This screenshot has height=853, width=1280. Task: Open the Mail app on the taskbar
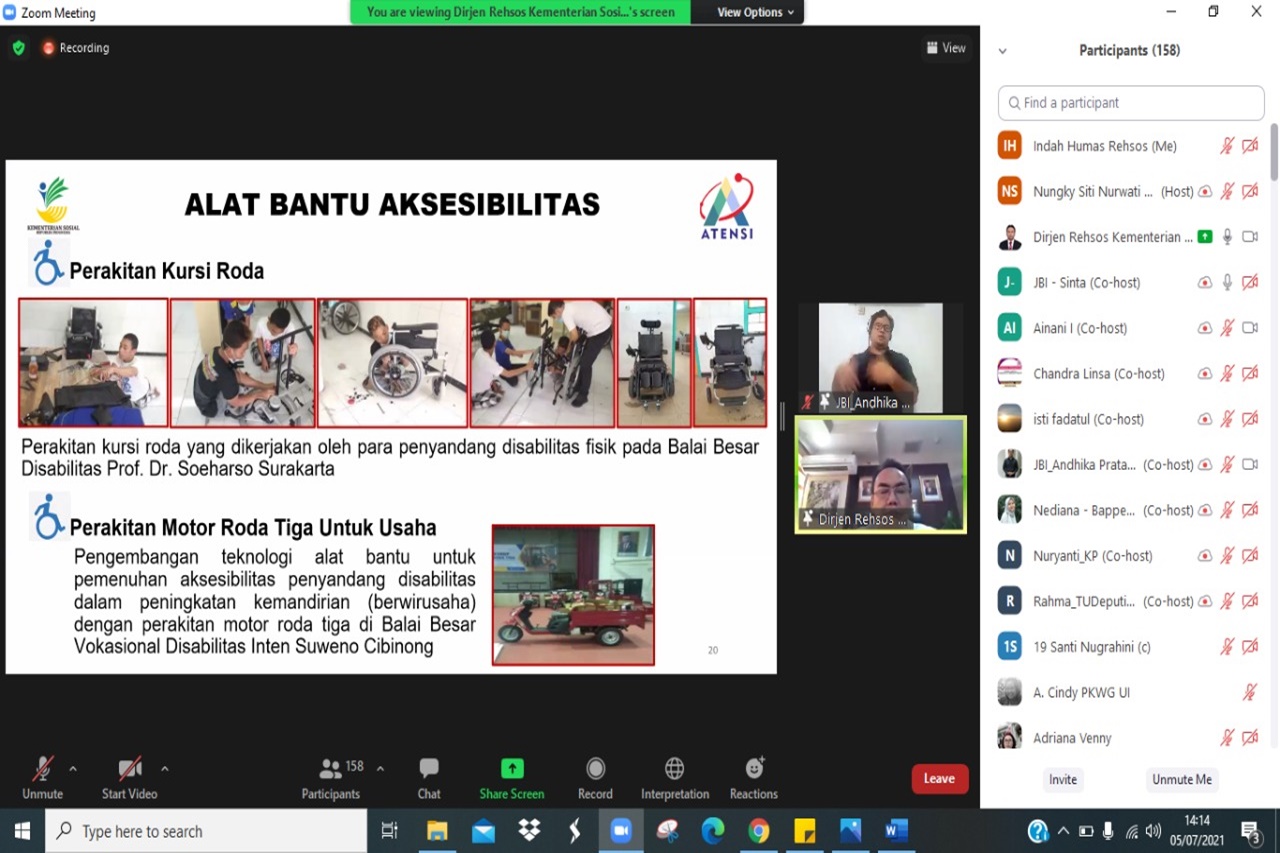(483, 831)
